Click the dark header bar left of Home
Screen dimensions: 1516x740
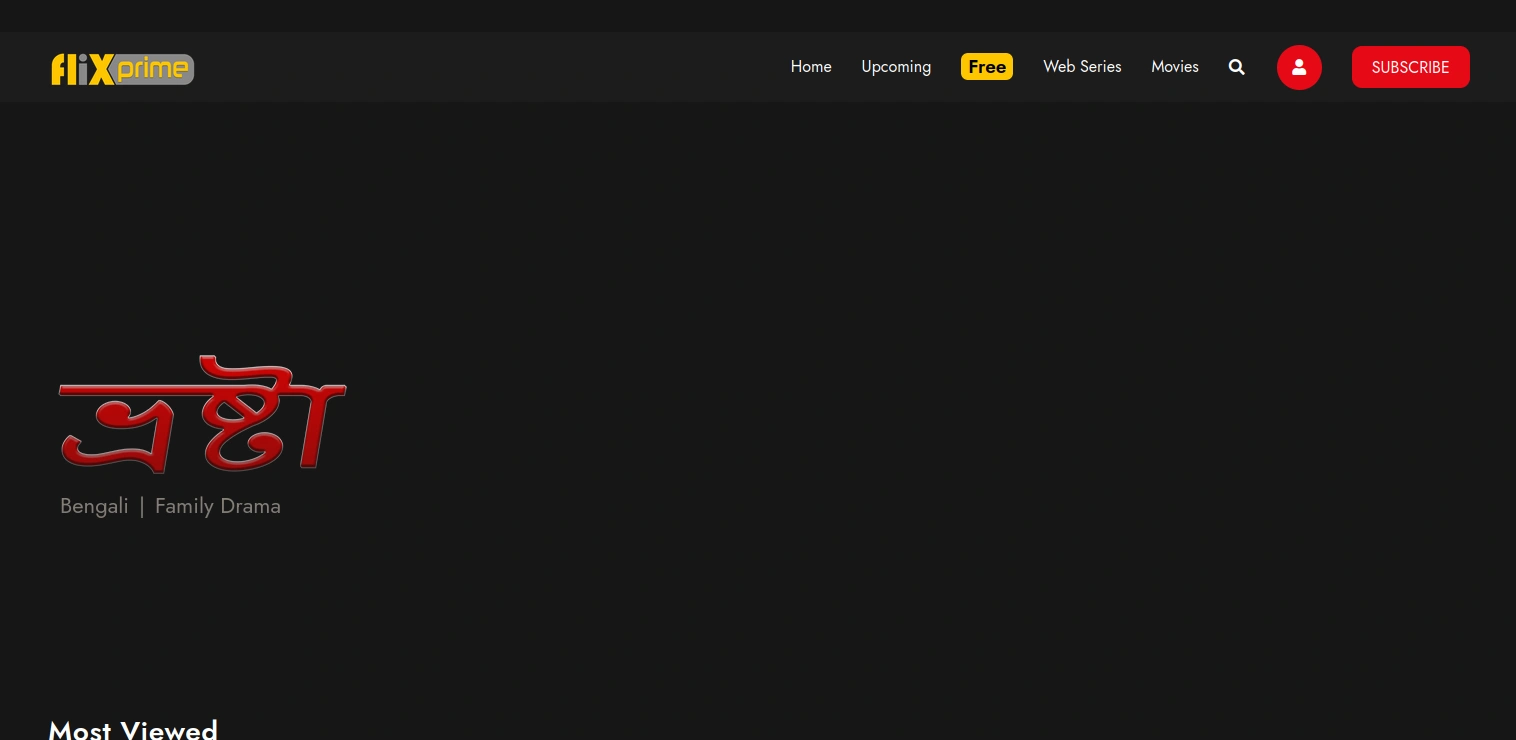pos(480,67)
